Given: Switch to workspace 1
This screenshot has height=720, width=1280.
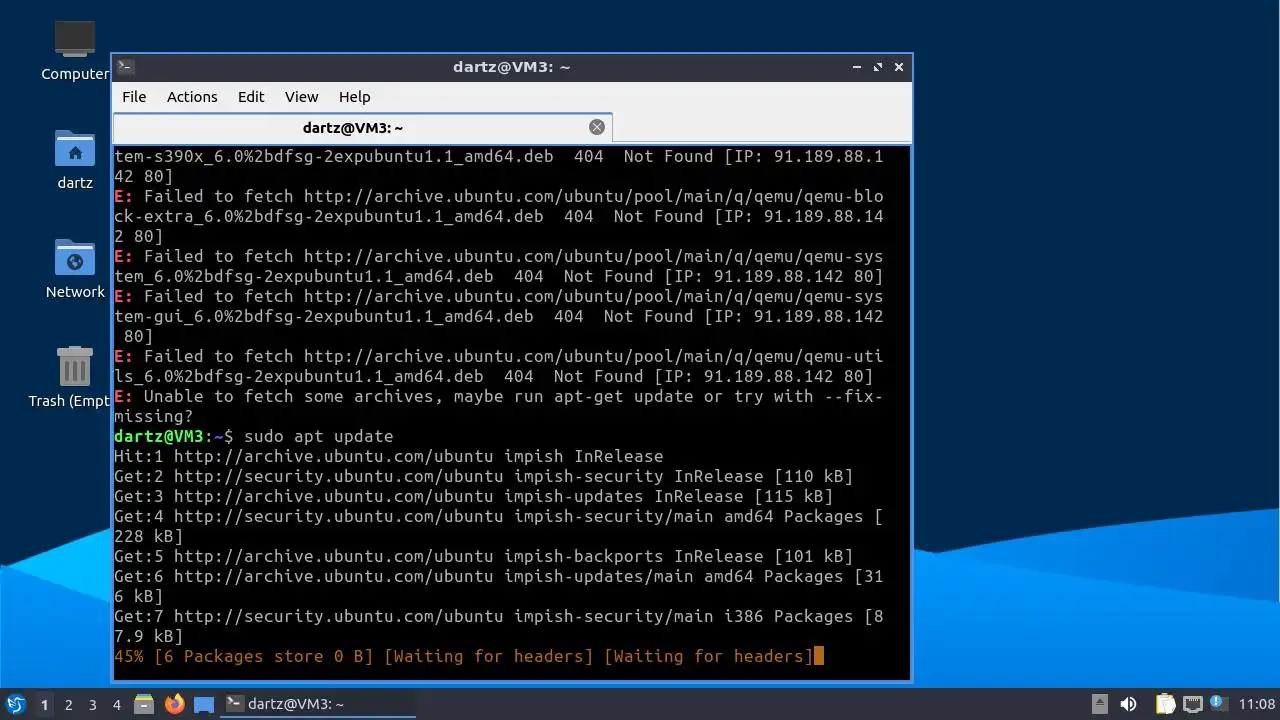Looking at the screenshot, I should tap(44, 705).
